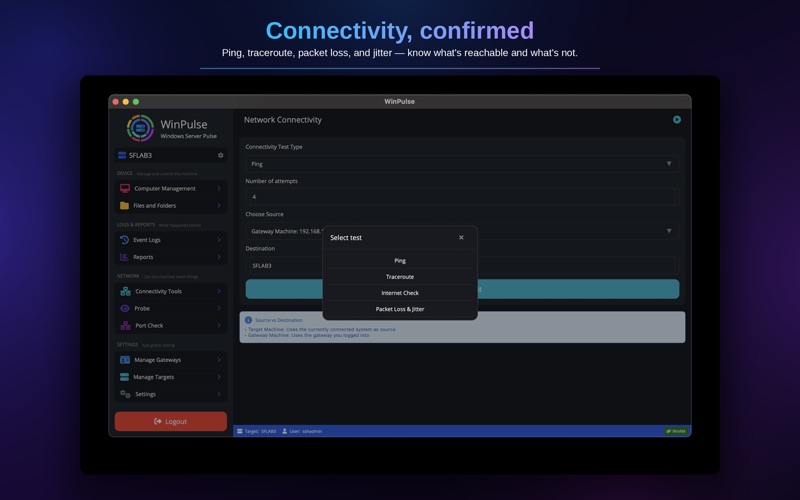
Task: Click the Connectivity Test Type label
Action: (x=274, y=147)
